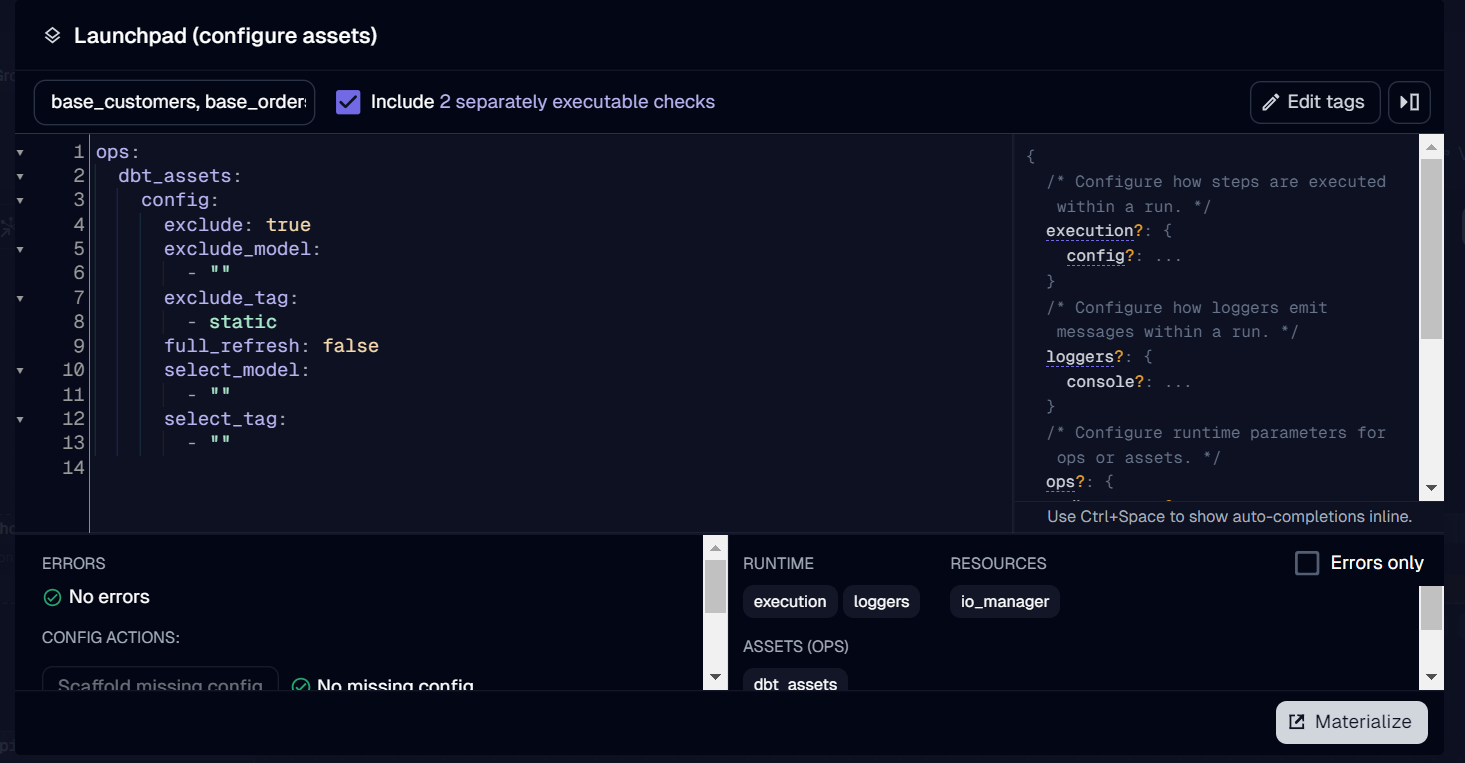Click the panel collapse icon beside Edit tags

click(x=1409, y=102)
